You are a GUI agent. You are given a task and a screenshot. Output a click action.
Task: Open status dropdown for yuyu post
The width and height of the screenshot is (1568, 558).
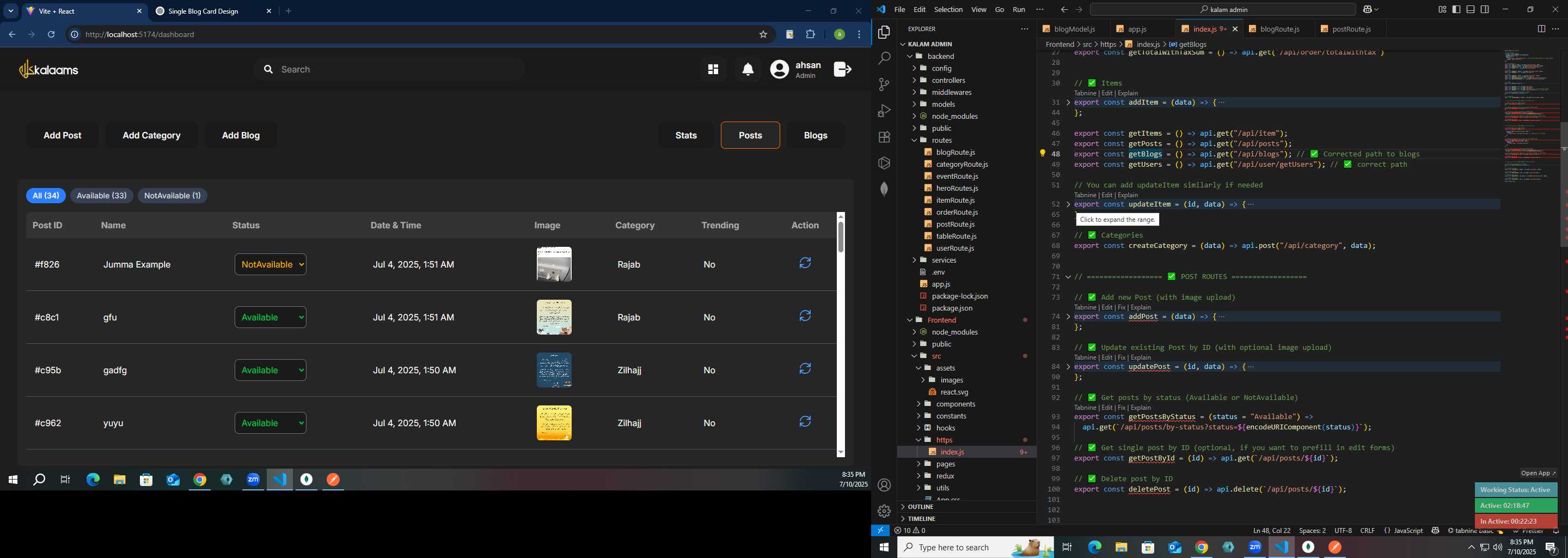click(270, 423)
